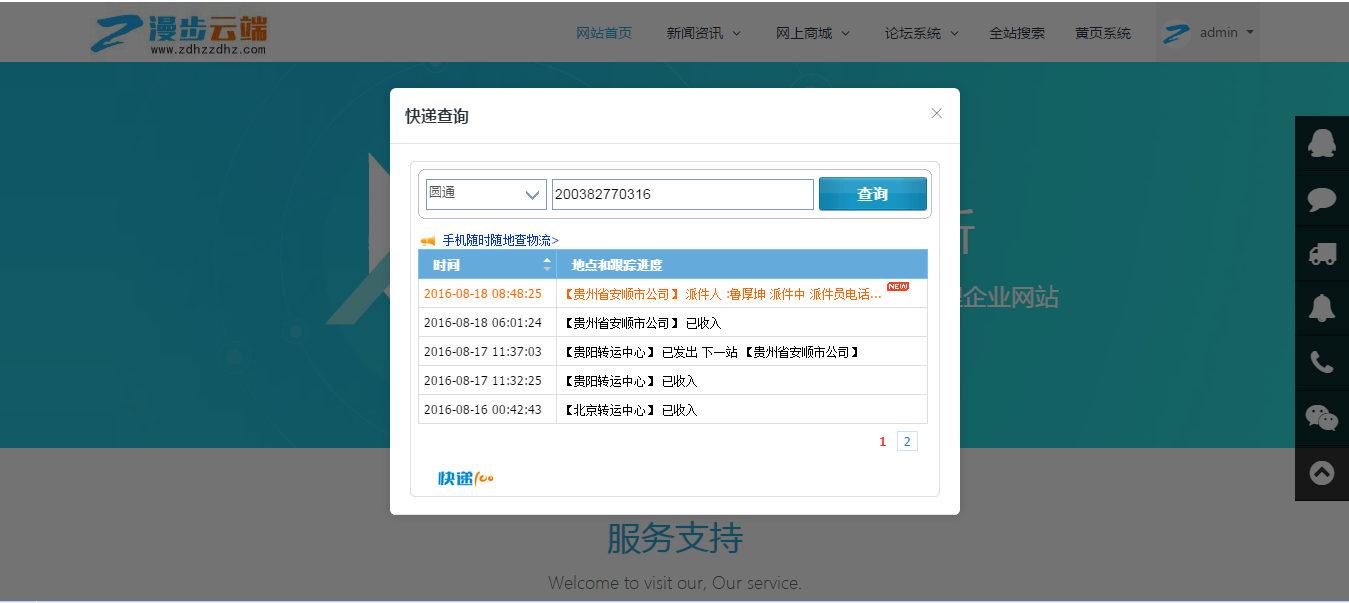Open the 网上商城 menu
The height and width of the screenshot is (603, 1349).
tap(812, 33)
